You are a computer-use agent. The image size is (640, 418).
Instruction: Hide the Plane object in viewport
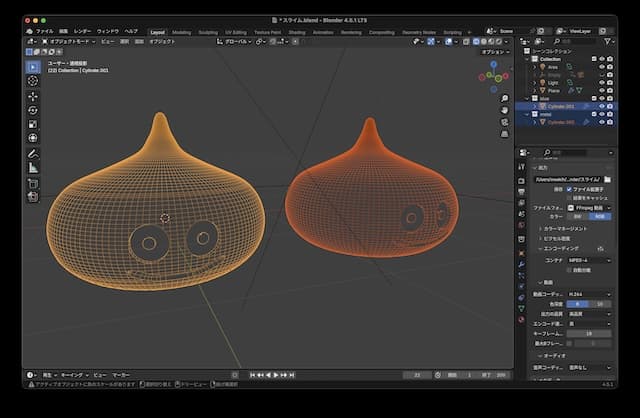tap(602, 91)
